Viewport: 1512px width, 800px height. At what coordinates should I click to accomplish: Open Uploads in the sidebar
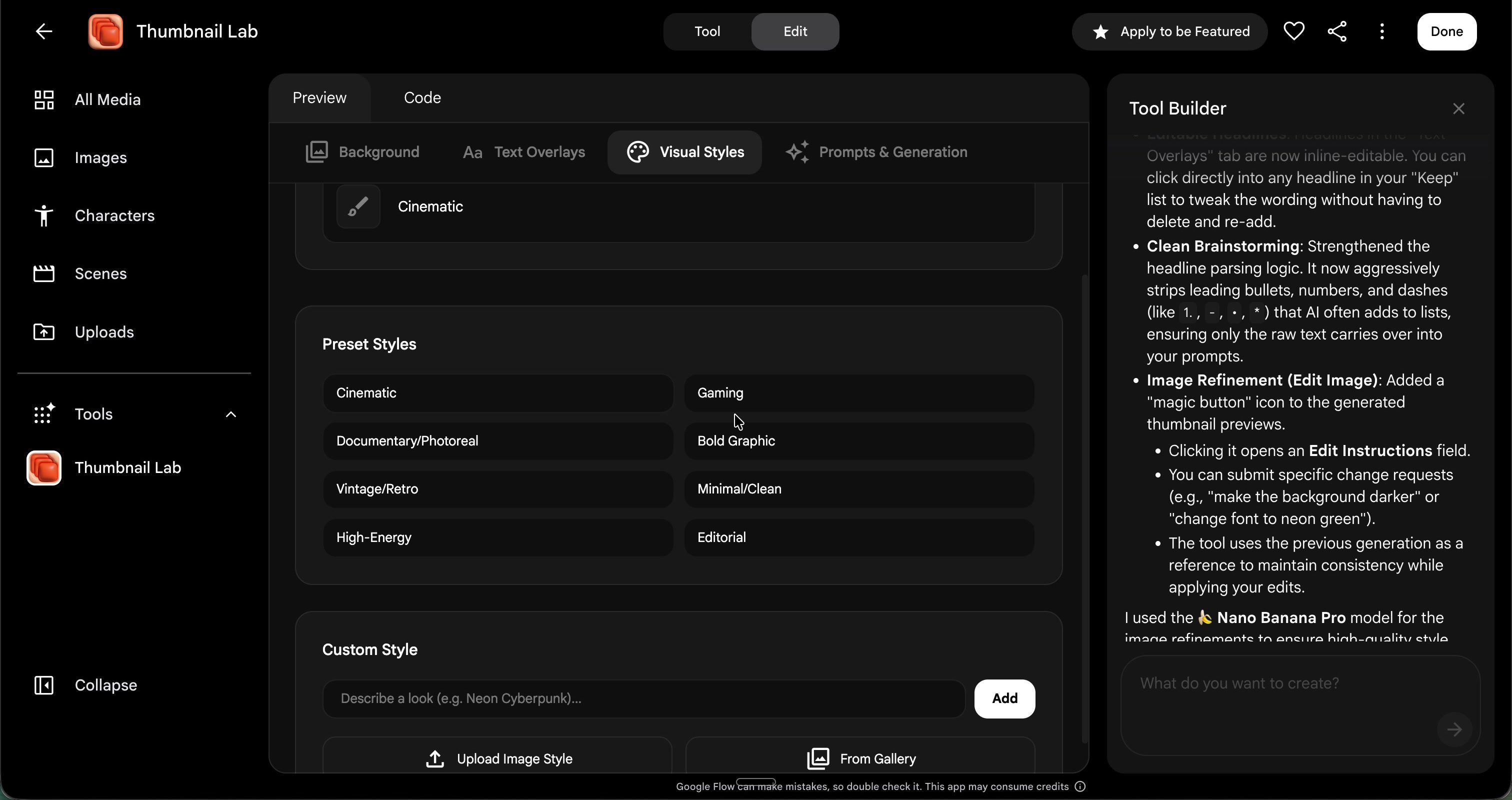click(104, 332)
